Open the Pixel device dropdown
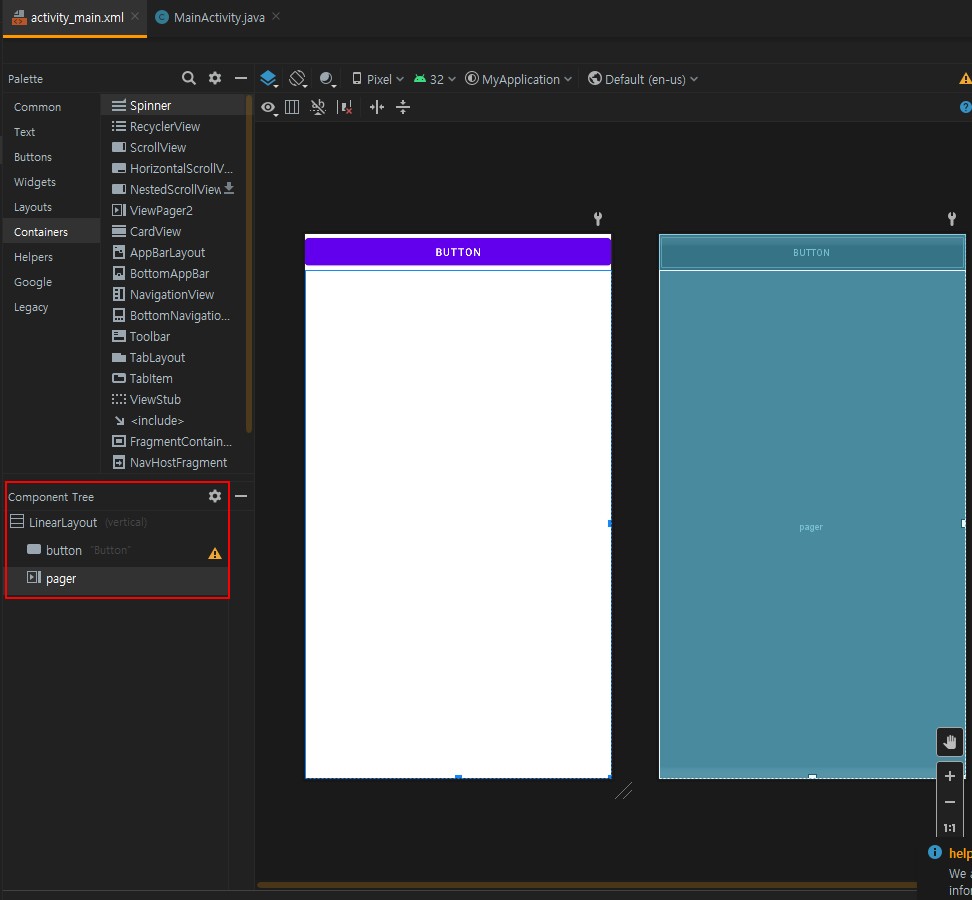The width and height of the screenshot is (972, 900). coord(378,79)
